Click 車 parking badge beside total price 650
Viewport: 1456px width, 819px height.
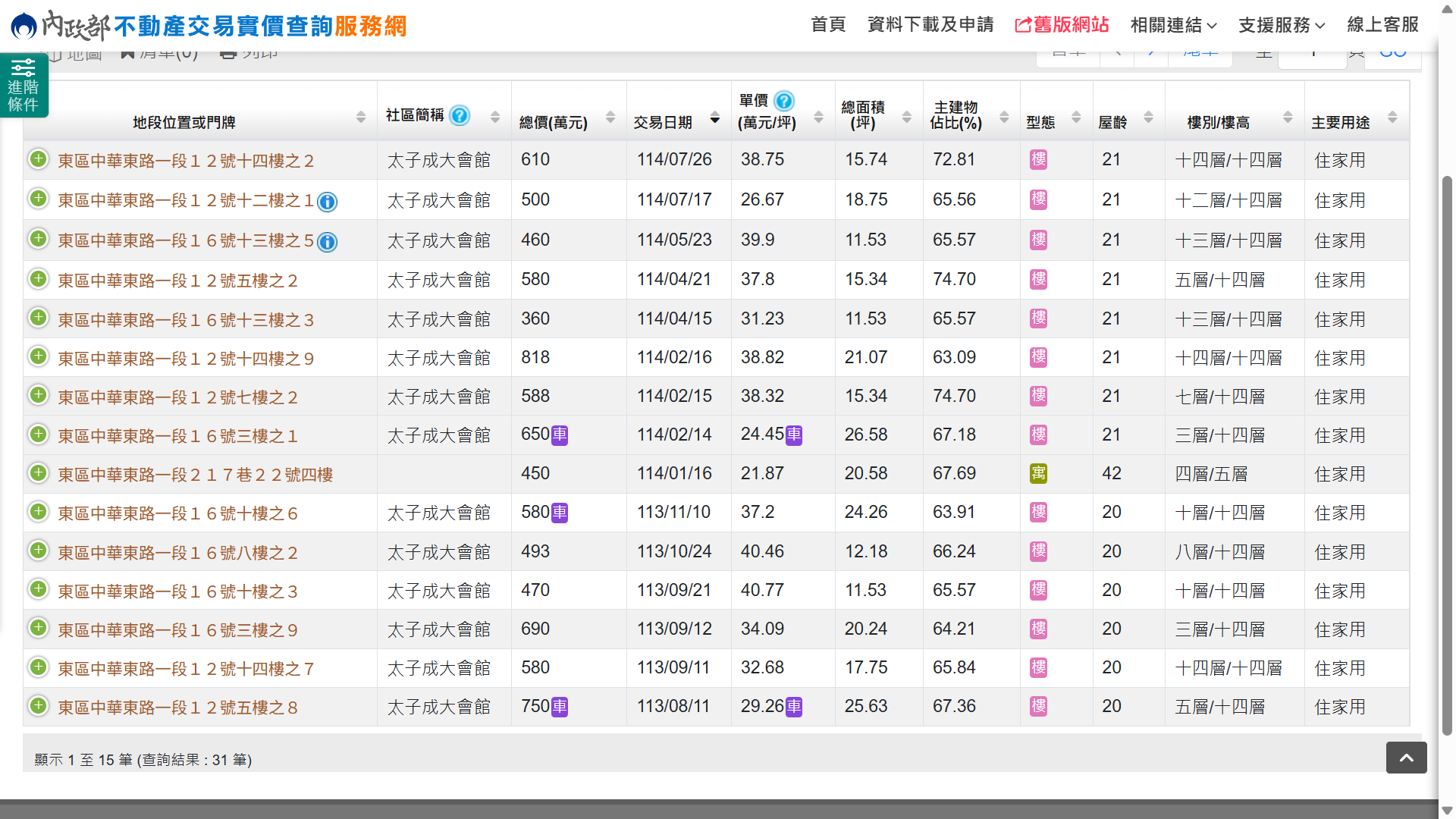pyautogui.click(x=560, y=435)
